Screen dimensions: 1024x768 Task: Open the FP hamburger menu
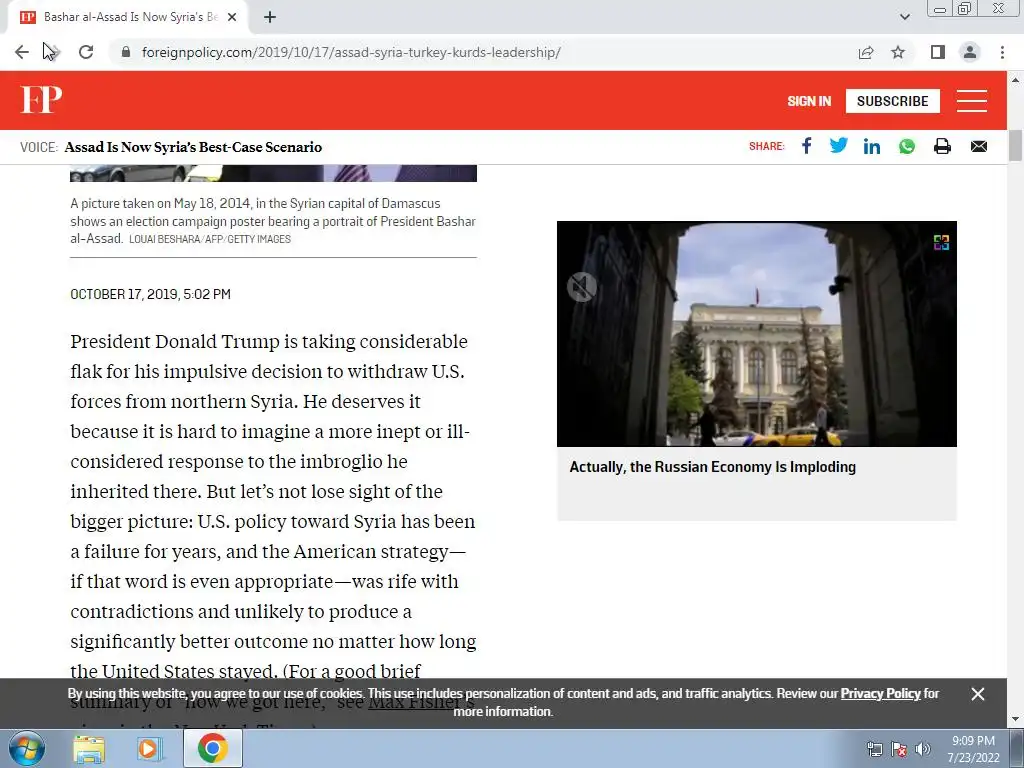click(972, 101)
